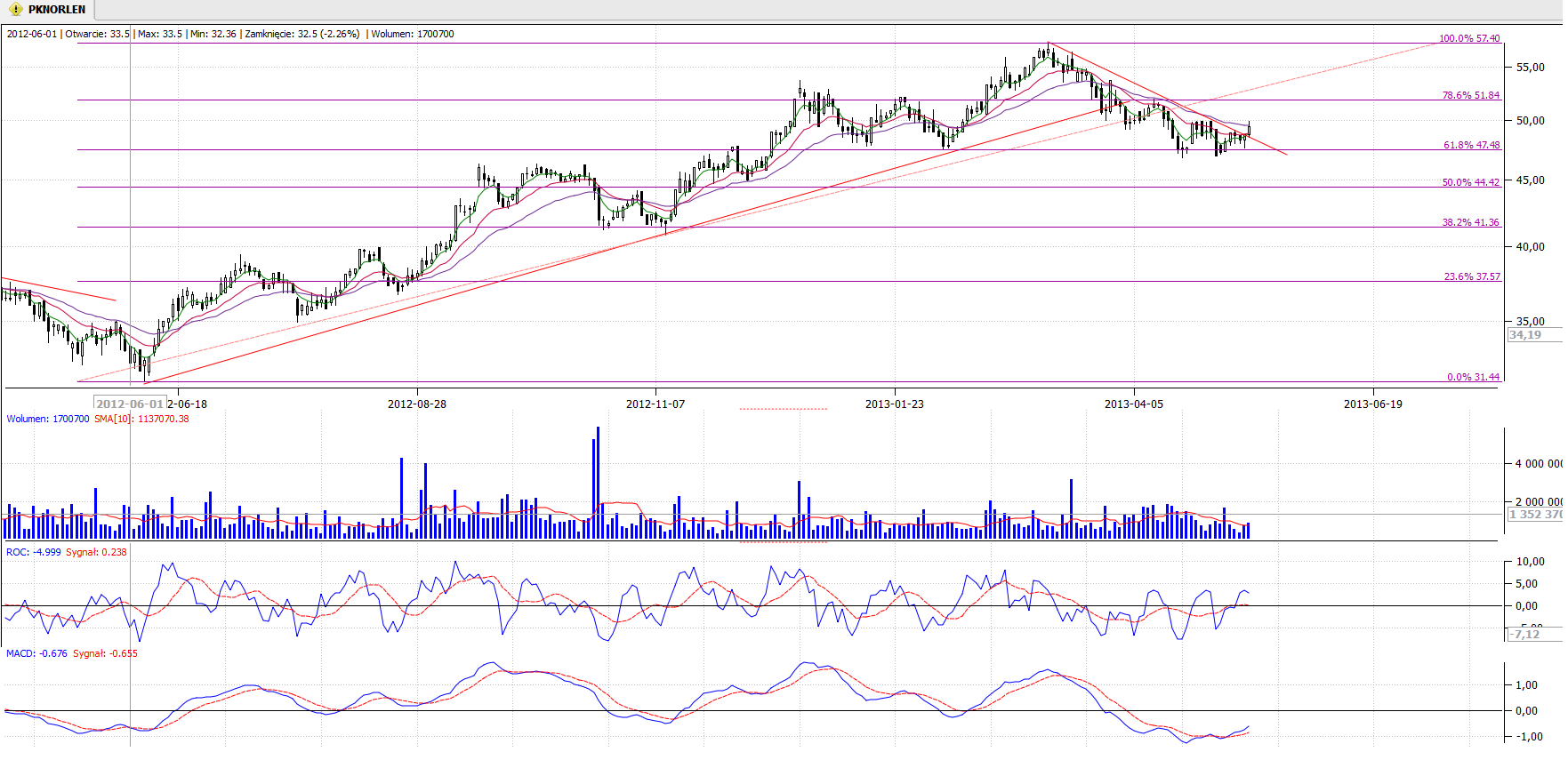1568x760 pixels.
Task: Click the -7,12 ROC axis marker
Action: [1535, 635]
